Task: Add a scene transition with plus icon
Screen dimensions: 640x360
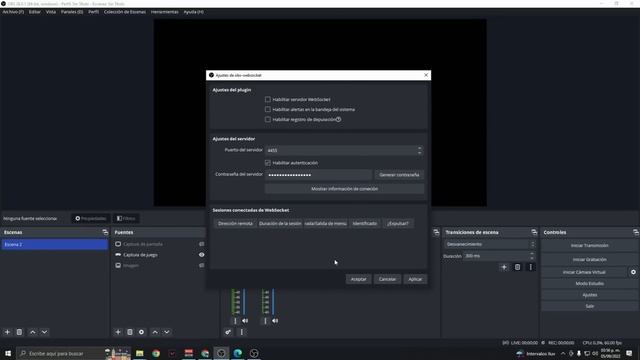Action: [x=504, y=267]
